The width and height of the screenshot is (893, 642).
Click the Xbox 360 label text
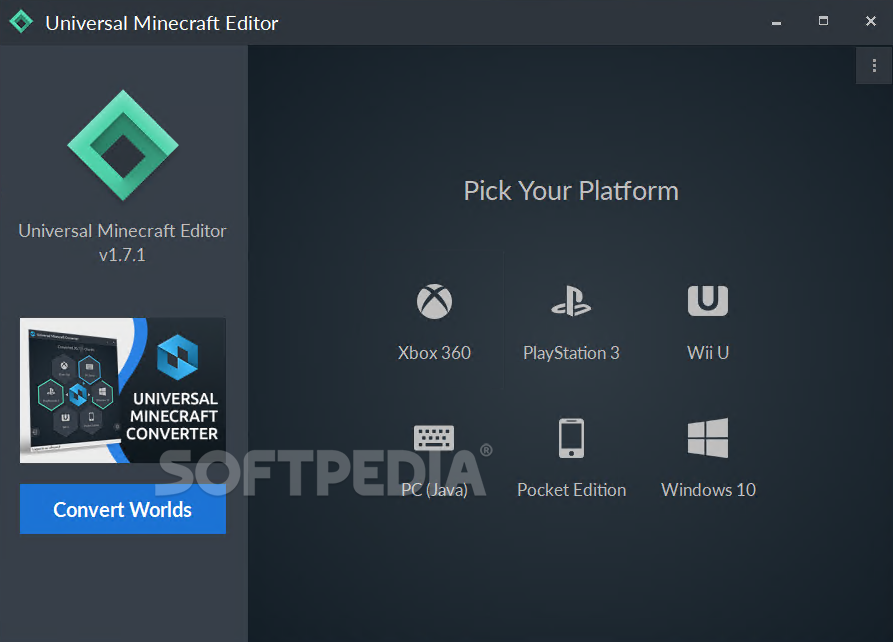[x=434, y=353]
